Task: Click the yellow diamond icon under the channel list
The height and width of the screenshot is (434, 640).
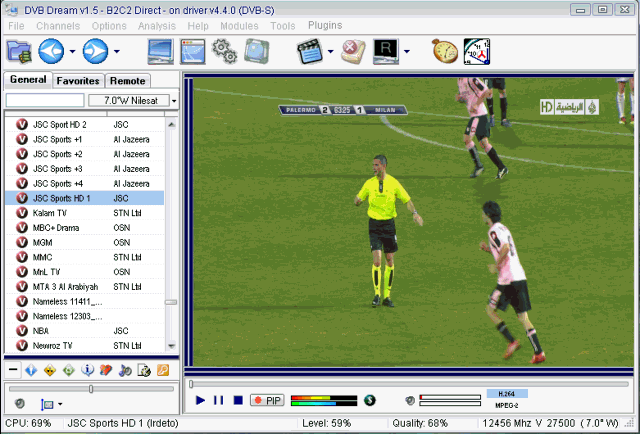Action: point(50,370)
